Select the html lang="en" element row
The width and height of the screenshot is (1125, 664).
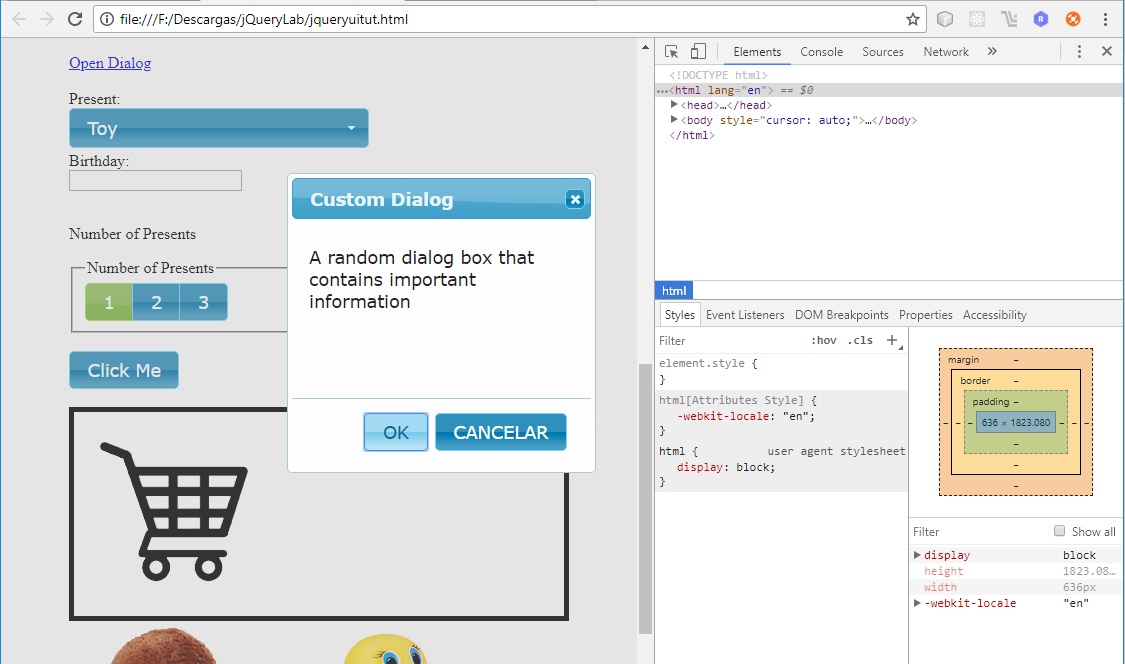[x=890, y=90]
